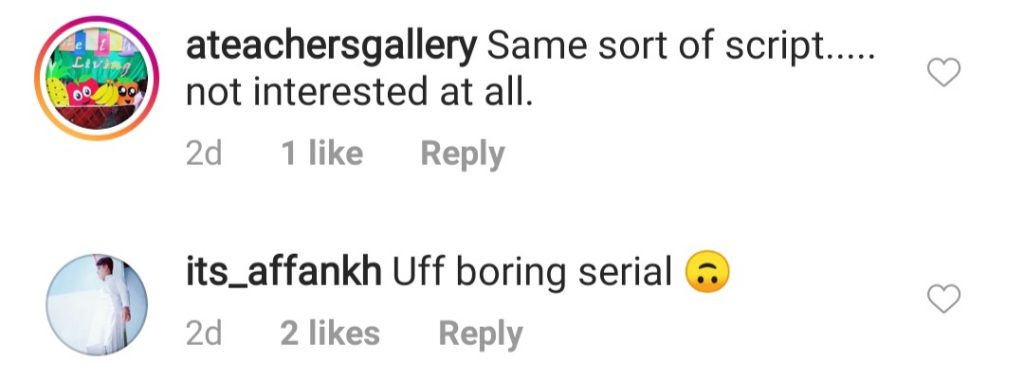
Task: Click the 2d timestamp under its_affankh's comment
Action: click(204, 334)
